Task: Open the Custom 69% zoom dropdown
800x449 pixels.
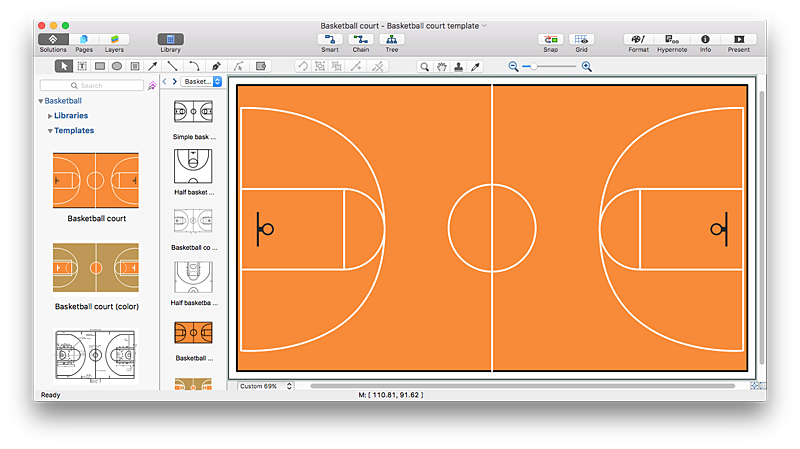Action: [x=266, y=385]
